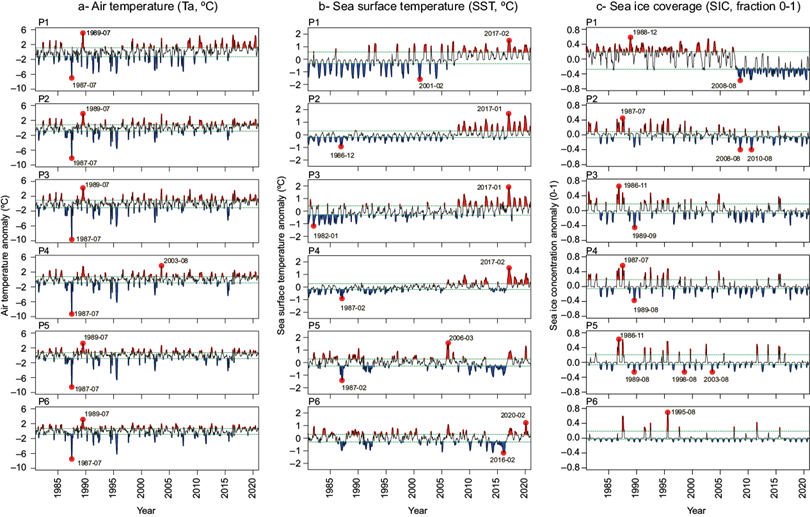
Task: Click the P1 label in air temperature column
Action: (x=40, y=22)
